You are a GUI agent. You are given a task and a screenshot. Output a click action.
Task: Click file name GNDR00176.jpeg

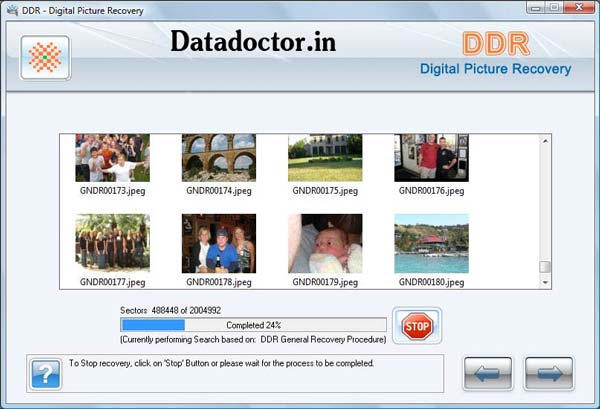click(x=431, y=191)
